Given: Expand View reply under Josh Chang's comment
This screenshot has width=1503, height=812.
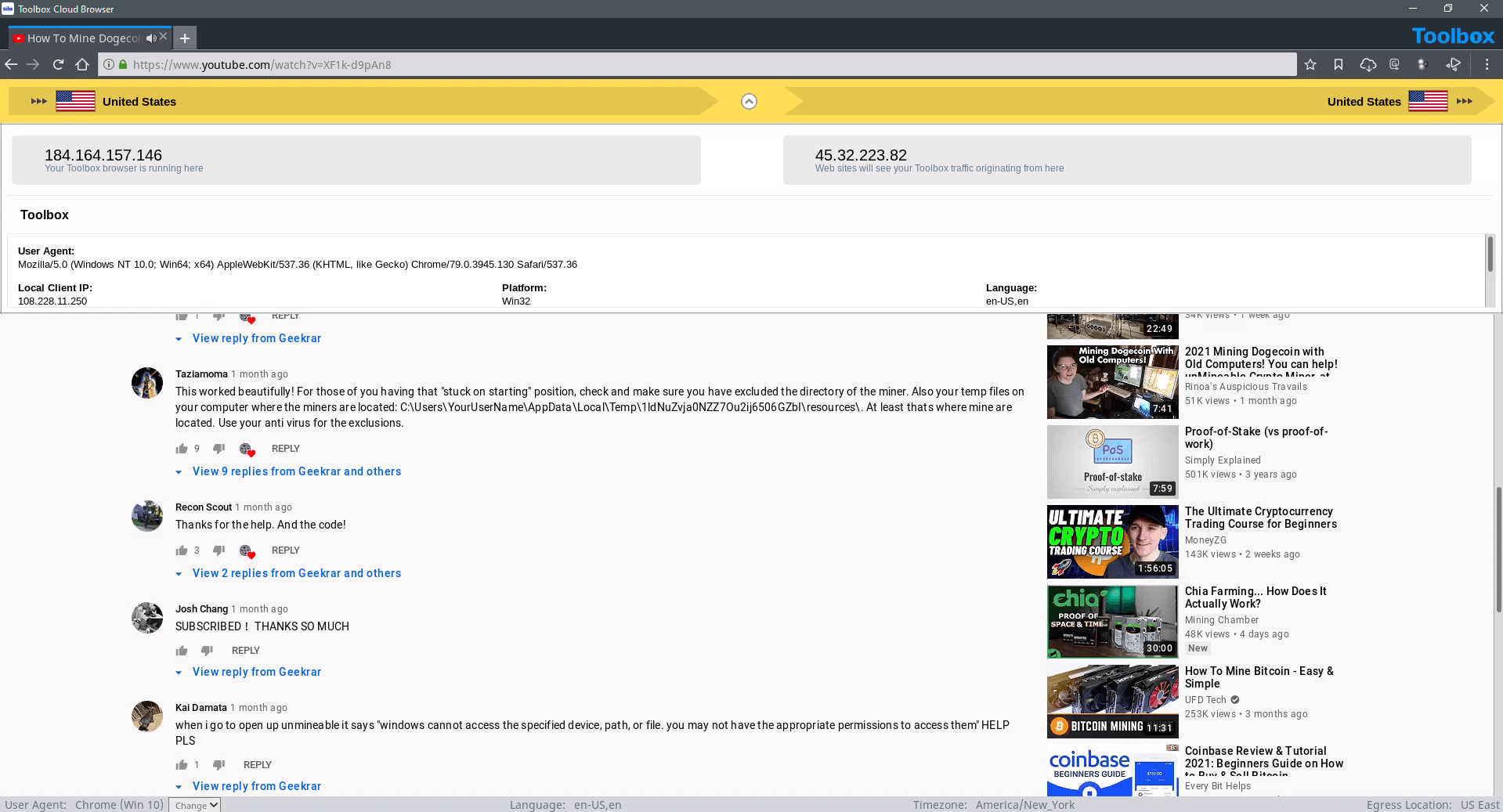Looking at the screenshot, I should pos(257,672).
